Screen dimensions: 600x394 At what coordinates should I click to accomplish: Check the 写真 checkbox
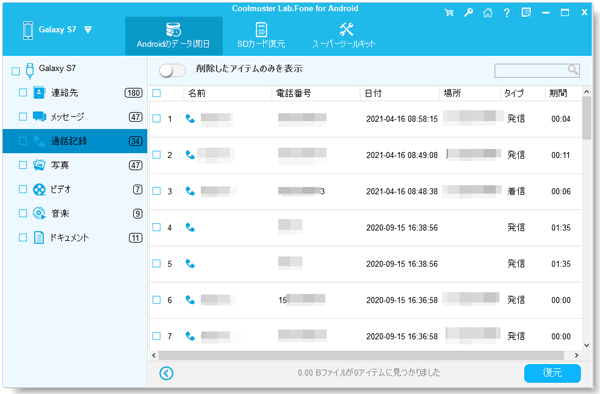(x=23, y=165)
